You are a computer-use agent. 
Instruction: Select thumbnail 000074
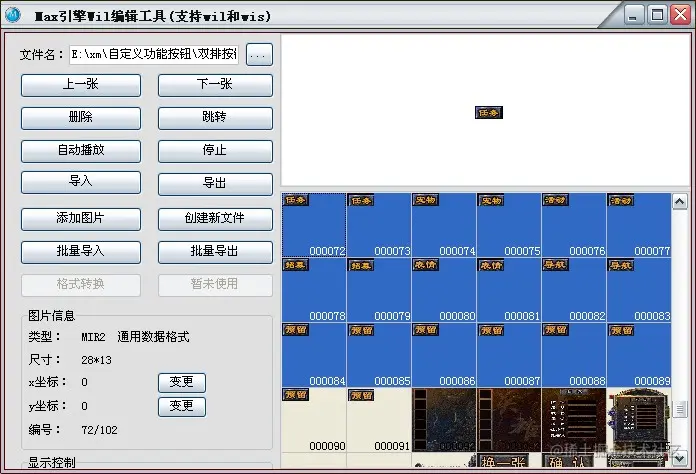point(444,225)
